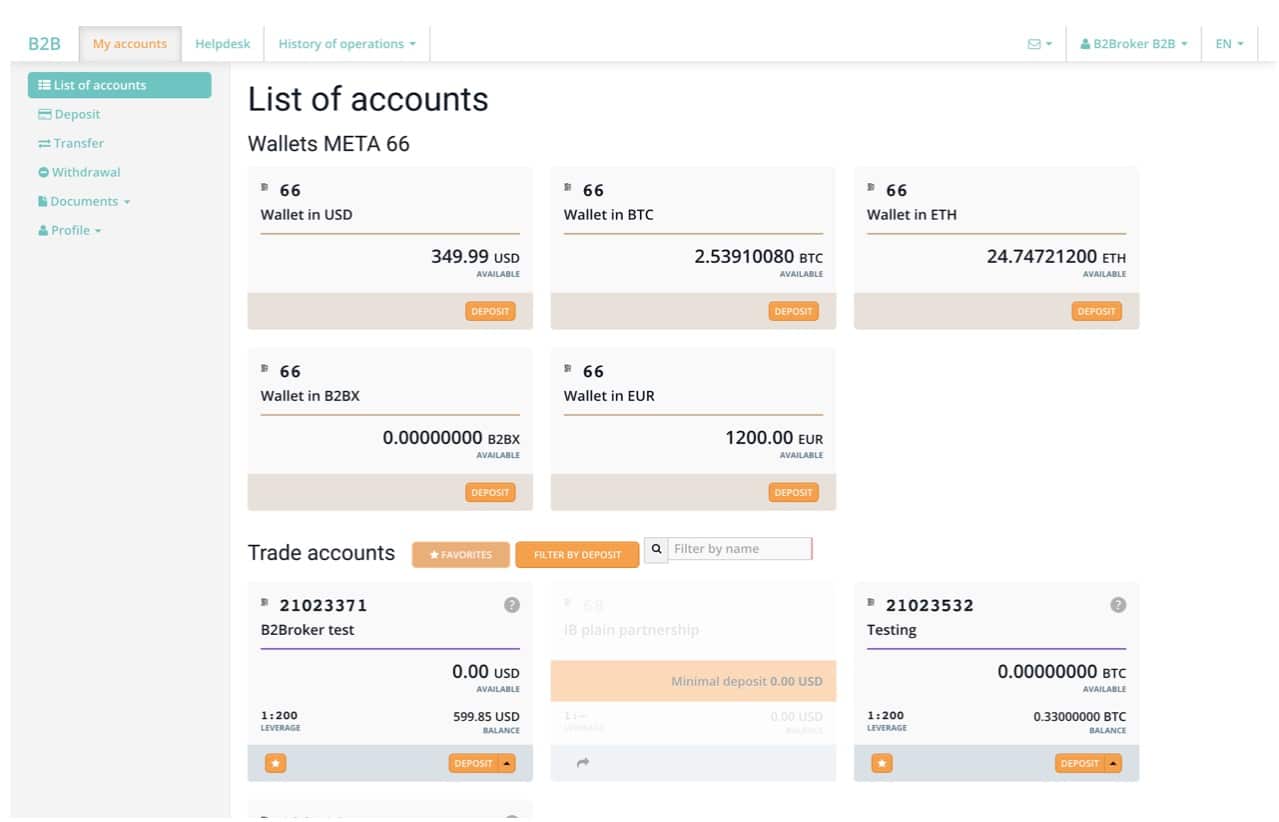
Task: Click the envelope messages icon in header
Action: click(1039, 44)
